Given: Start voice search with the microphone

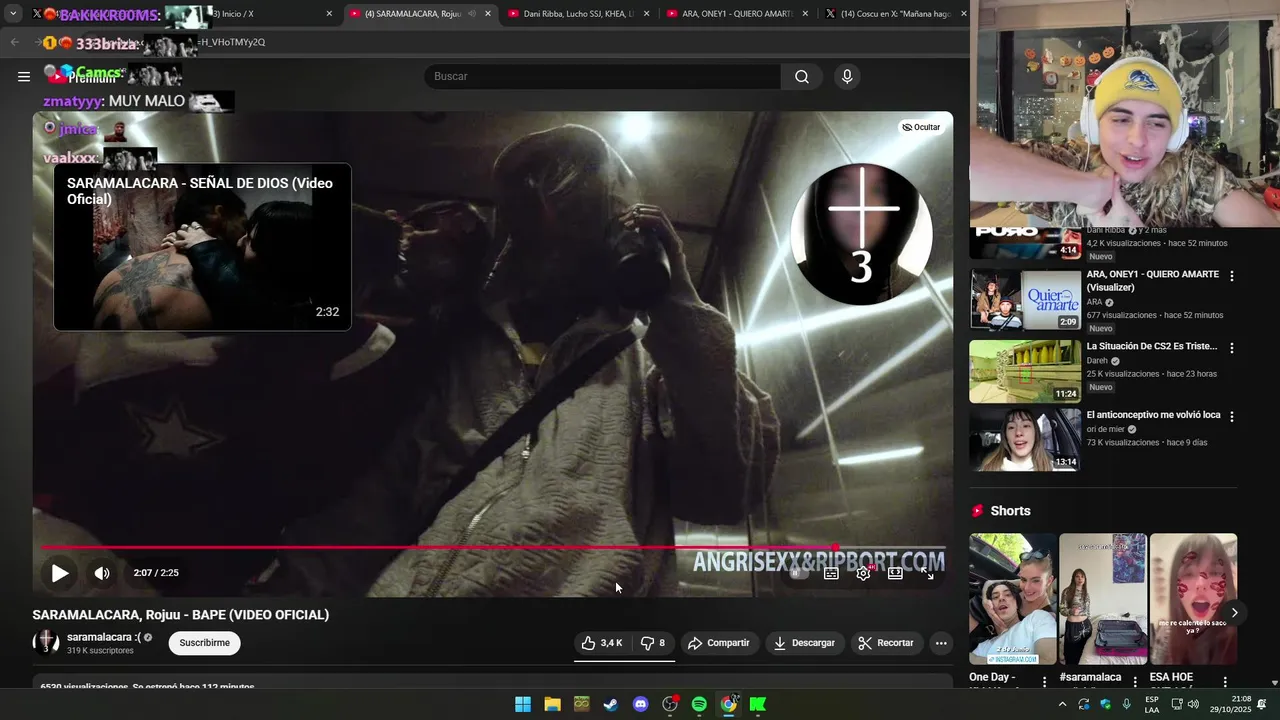Looking at the screenshot, I should [x=847, y=77].
